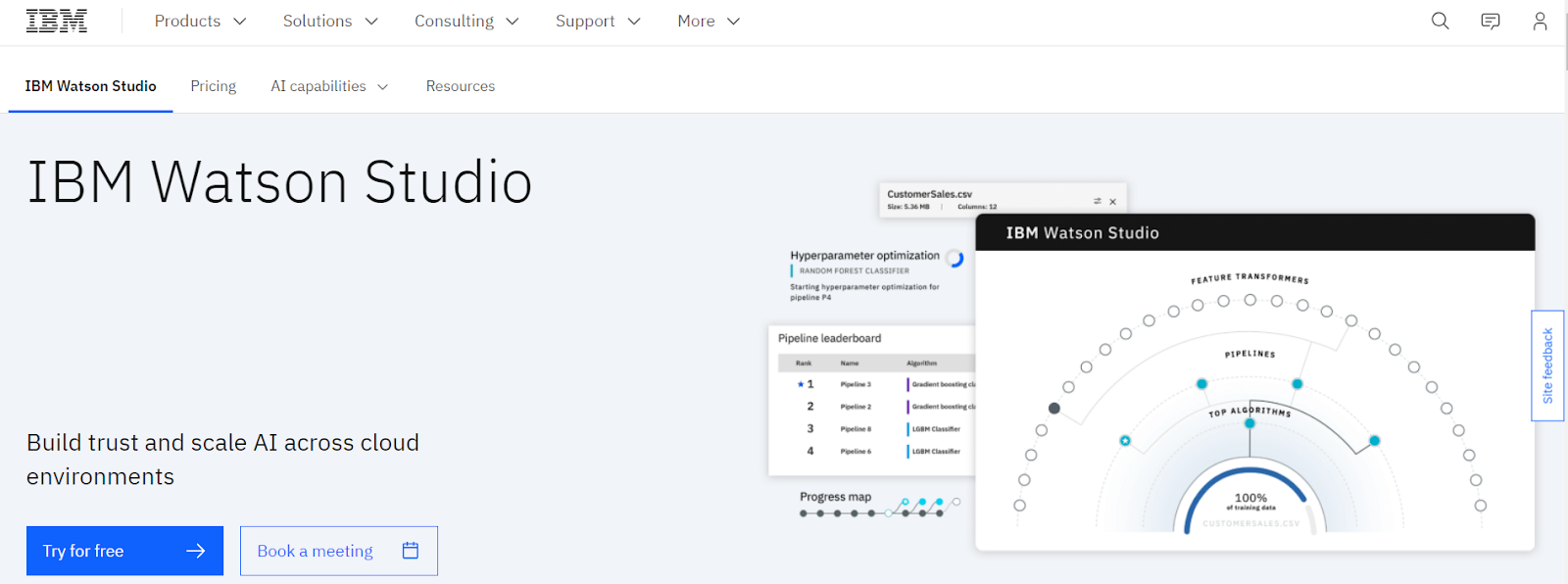Viewport: 1568px width, 584px height.
Task: Click the close X on CustomerSales.csv card
Action: pos(1112,201)
